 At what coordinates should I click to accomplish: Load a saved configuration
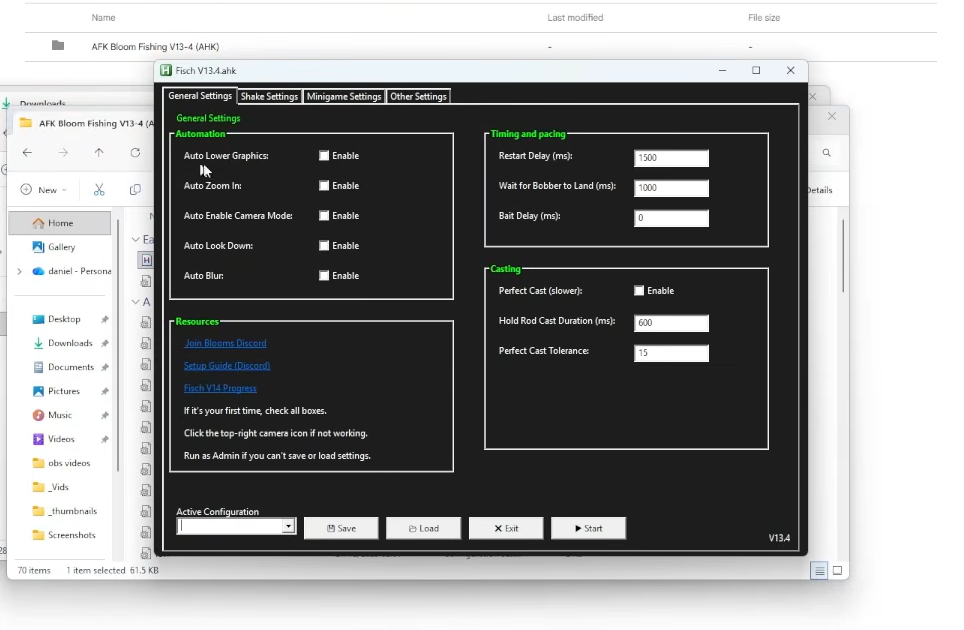click(424, 529)
